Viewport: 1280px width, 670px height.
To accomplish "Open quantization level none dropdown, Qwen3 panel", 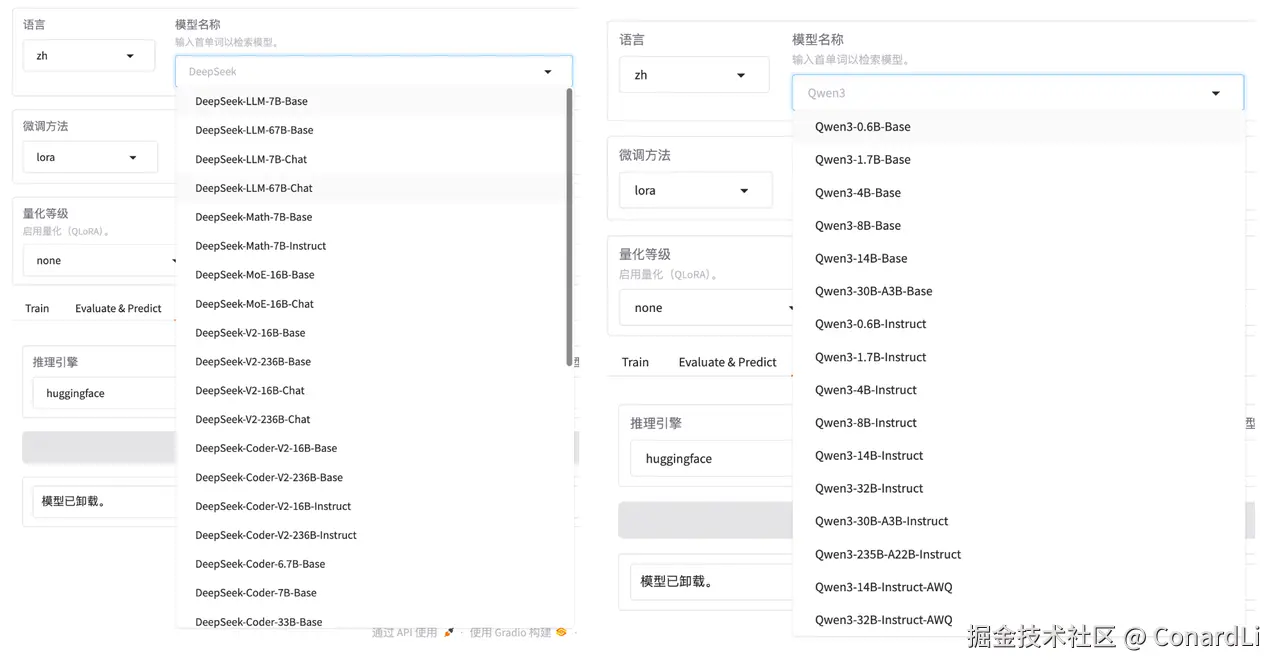I will click(706, 308).
